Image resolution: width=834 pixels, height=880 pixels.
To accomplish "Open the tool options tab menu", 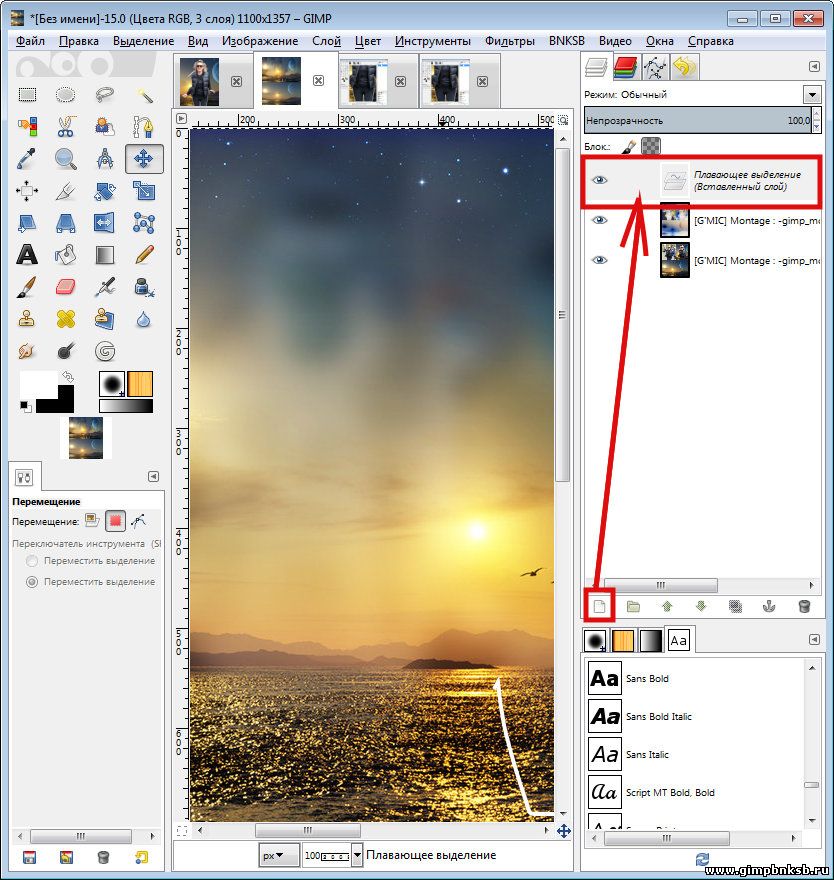I will [x=153, y=476].
